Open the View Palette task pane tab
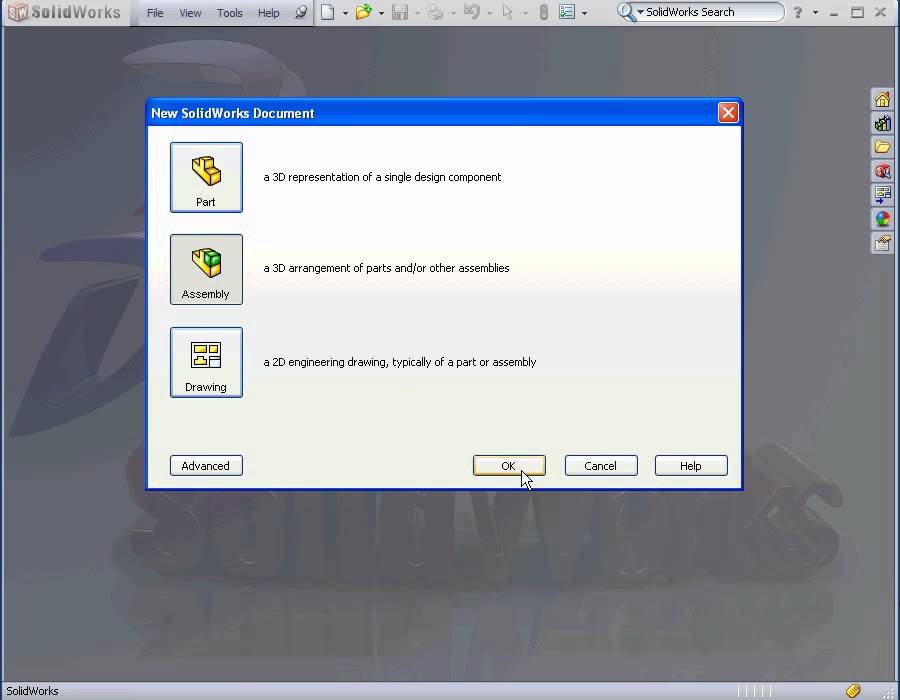Viewport: 900px width, 700px height. (882, 195)
